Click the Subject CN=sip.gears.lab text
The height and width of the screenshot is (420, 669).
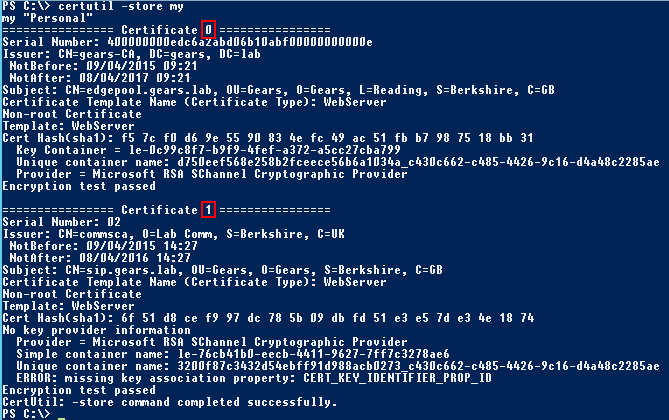pyautogui.click(x=121, y=270)
